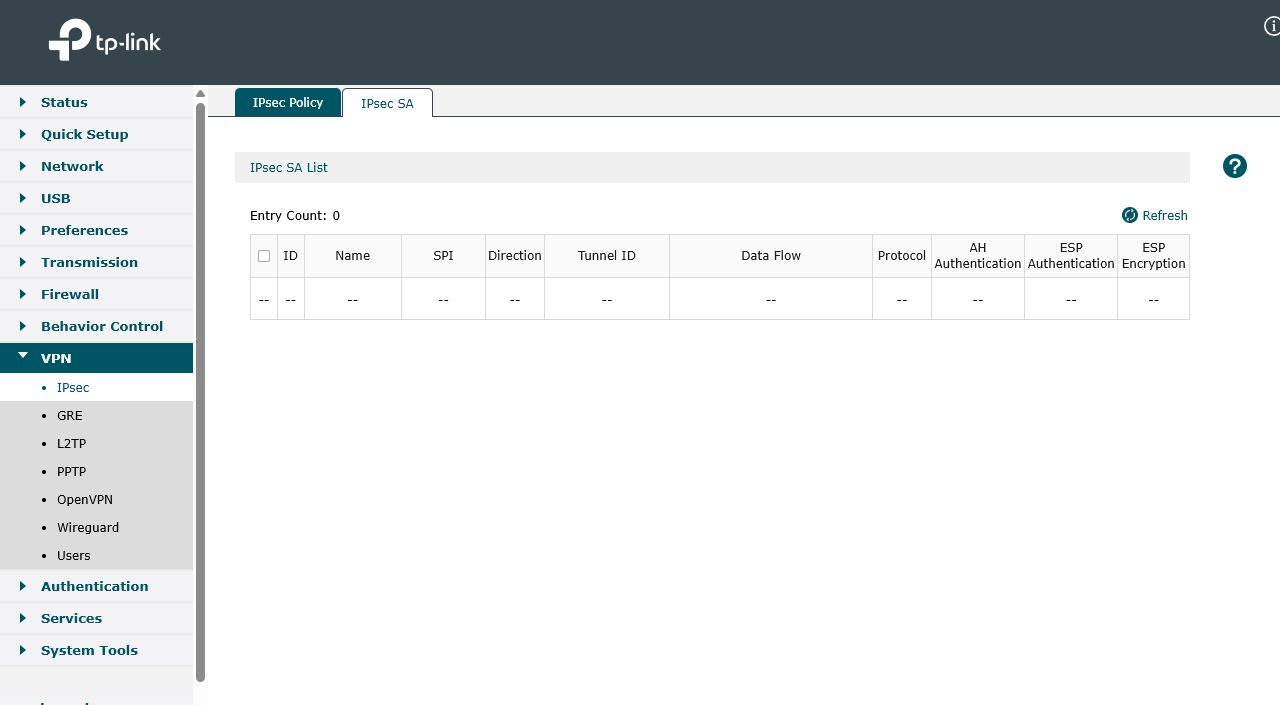
Task: Open the L2TP submenu item
Action: pyautogui.click(x=96, y=443)
